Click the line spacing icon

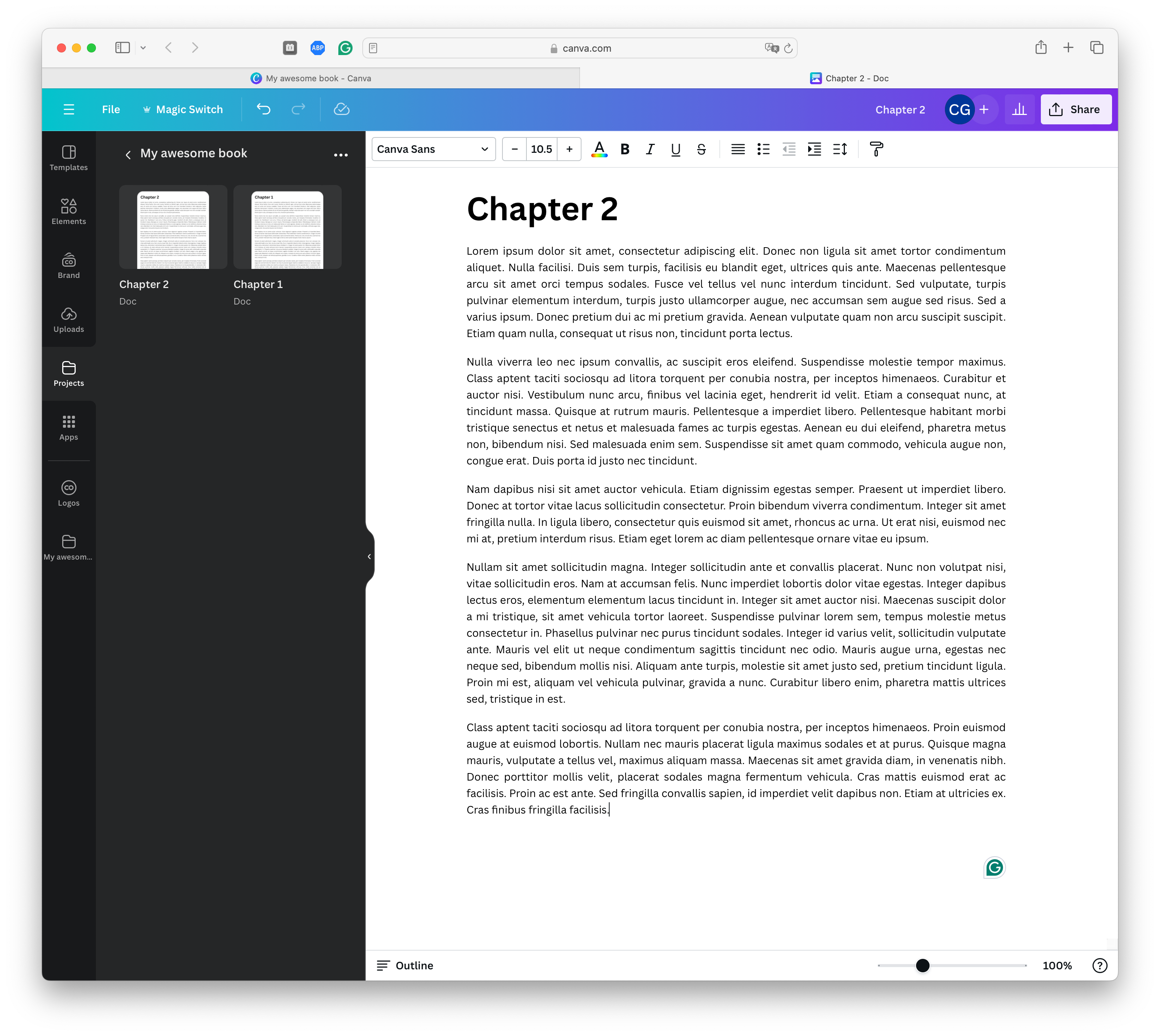[840, 149]
